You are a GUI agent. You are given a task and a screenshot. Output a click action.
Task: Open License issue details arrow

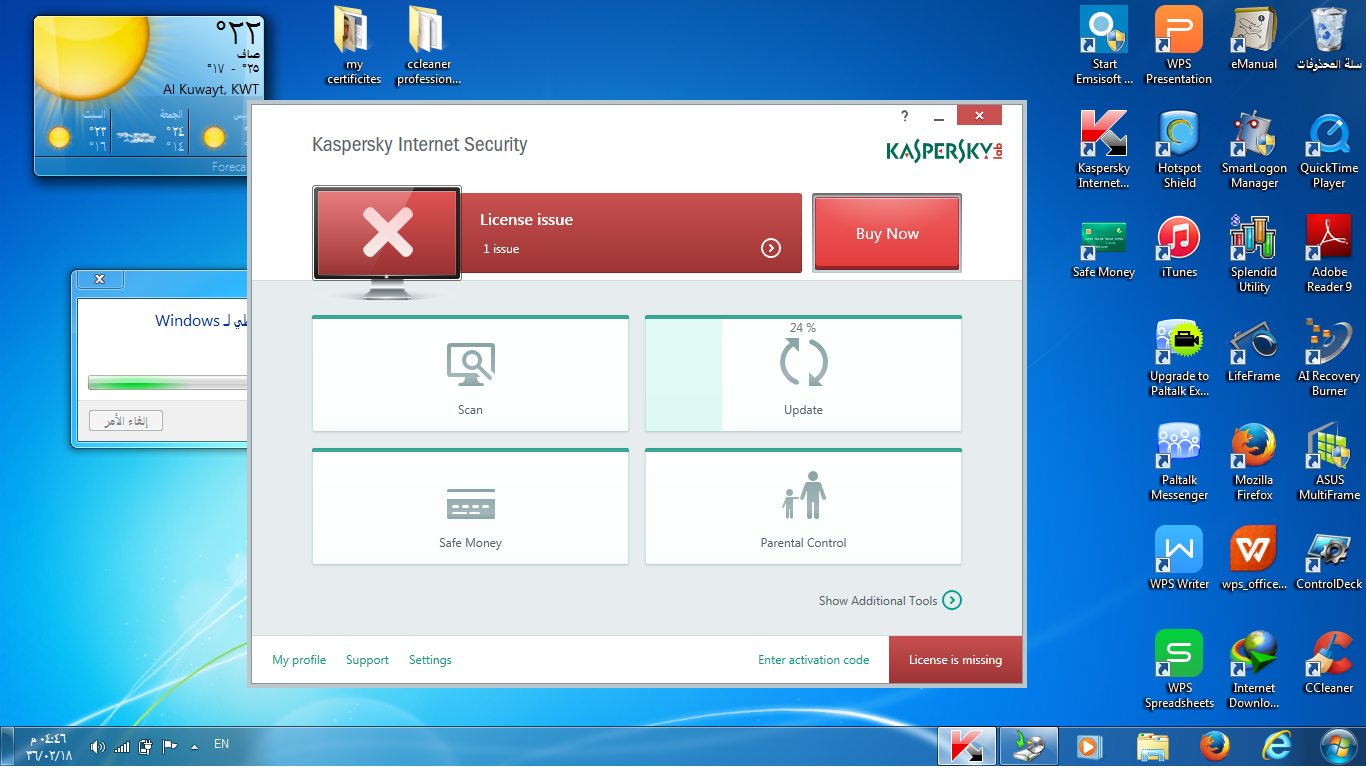pyautogui.click(x=771, y=248)
